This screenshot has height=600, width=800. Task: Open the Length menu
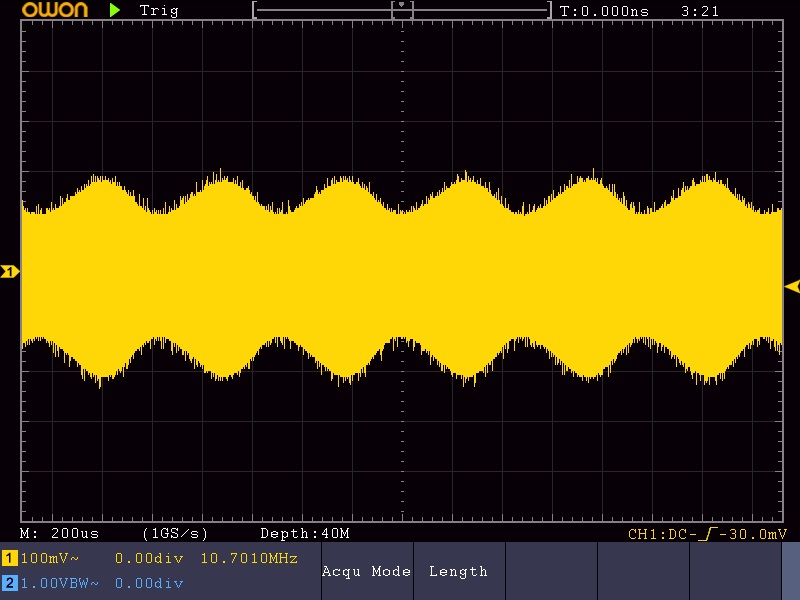coord(458,572)
